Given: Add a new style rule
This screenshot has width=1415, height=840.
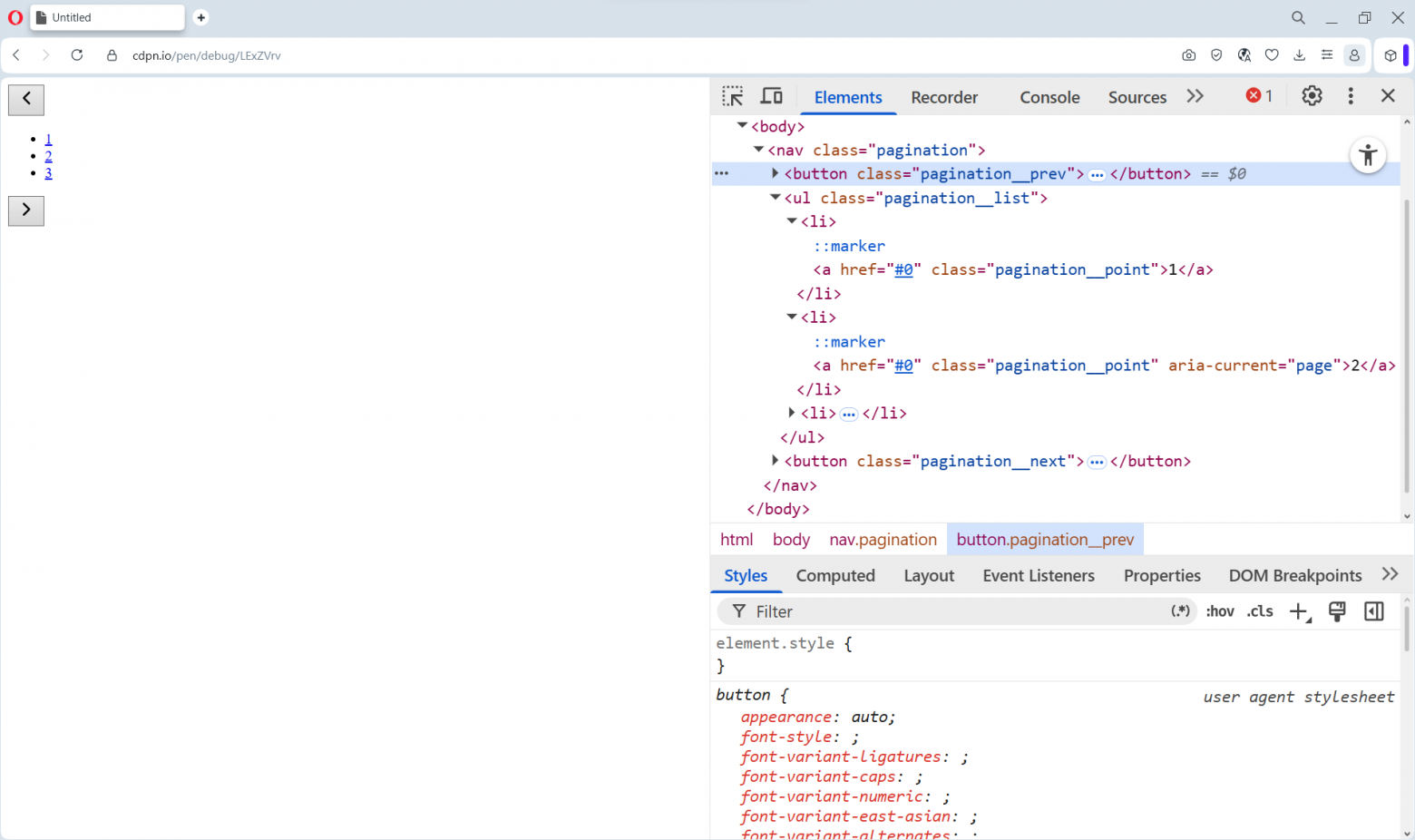Looking at the screenshot, I should 1300,612.
